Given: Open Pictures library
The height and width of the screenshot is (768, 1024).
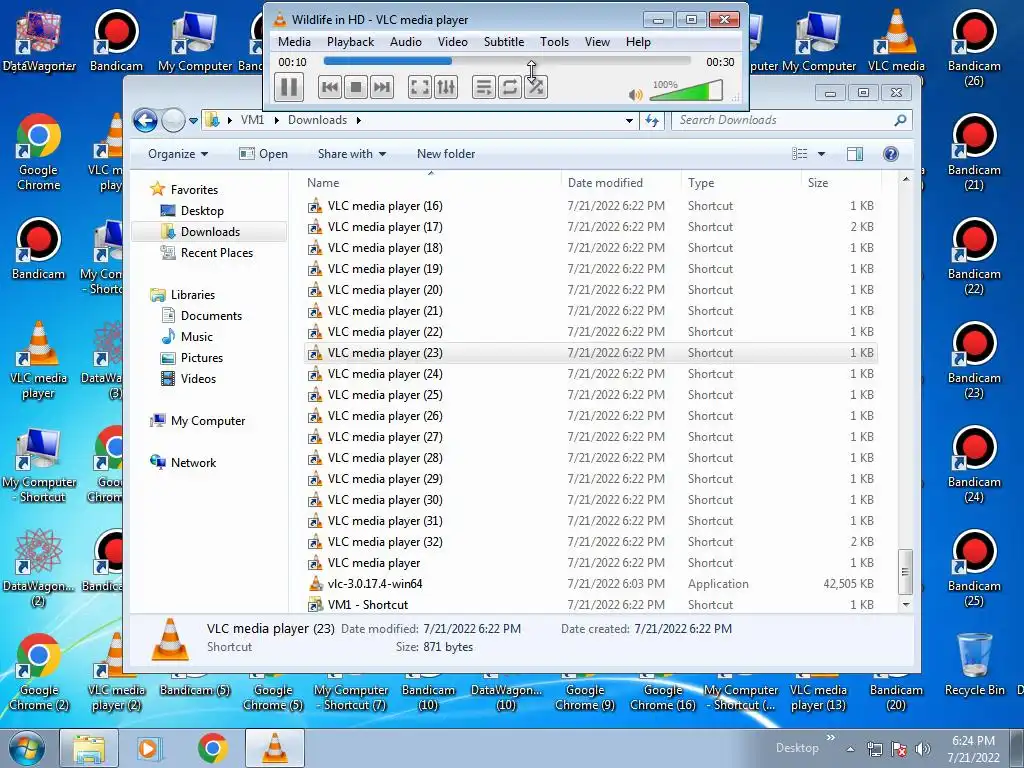Looking at the screenshot, I should (x=202, y=358).
